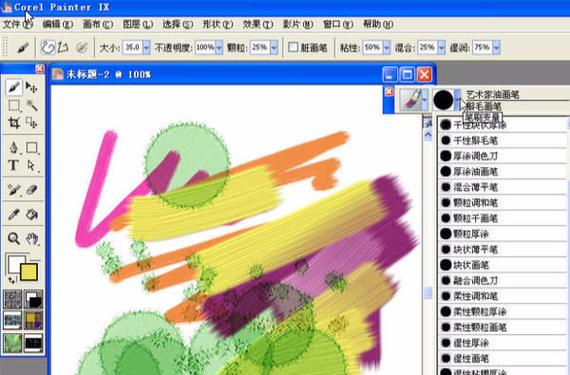570x375 pixels.
Task: Select the Brush tool in toolbox
Action: click(14, 87)
